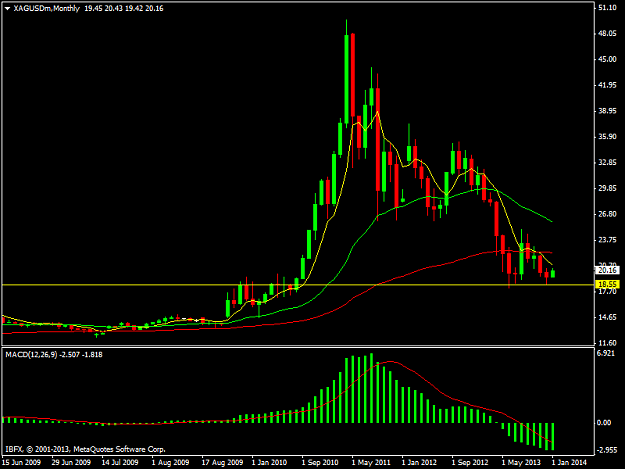This screenshot has height=469, width=625.
Task: Click the current price label 20.16
Action: [x=607, y=270]
